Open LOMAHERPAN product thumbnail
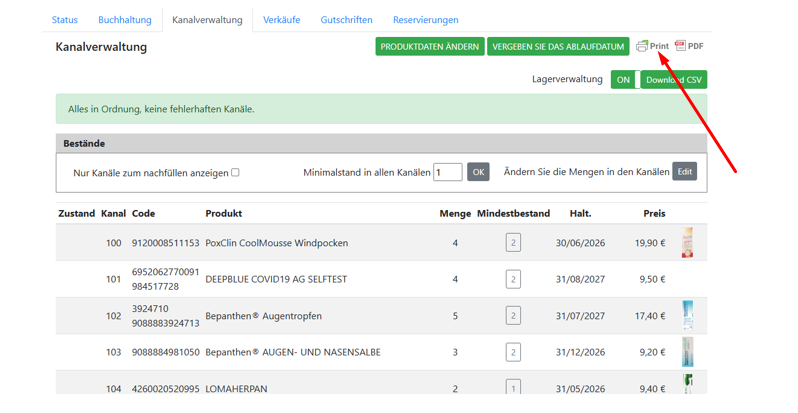 click(688, 384)
